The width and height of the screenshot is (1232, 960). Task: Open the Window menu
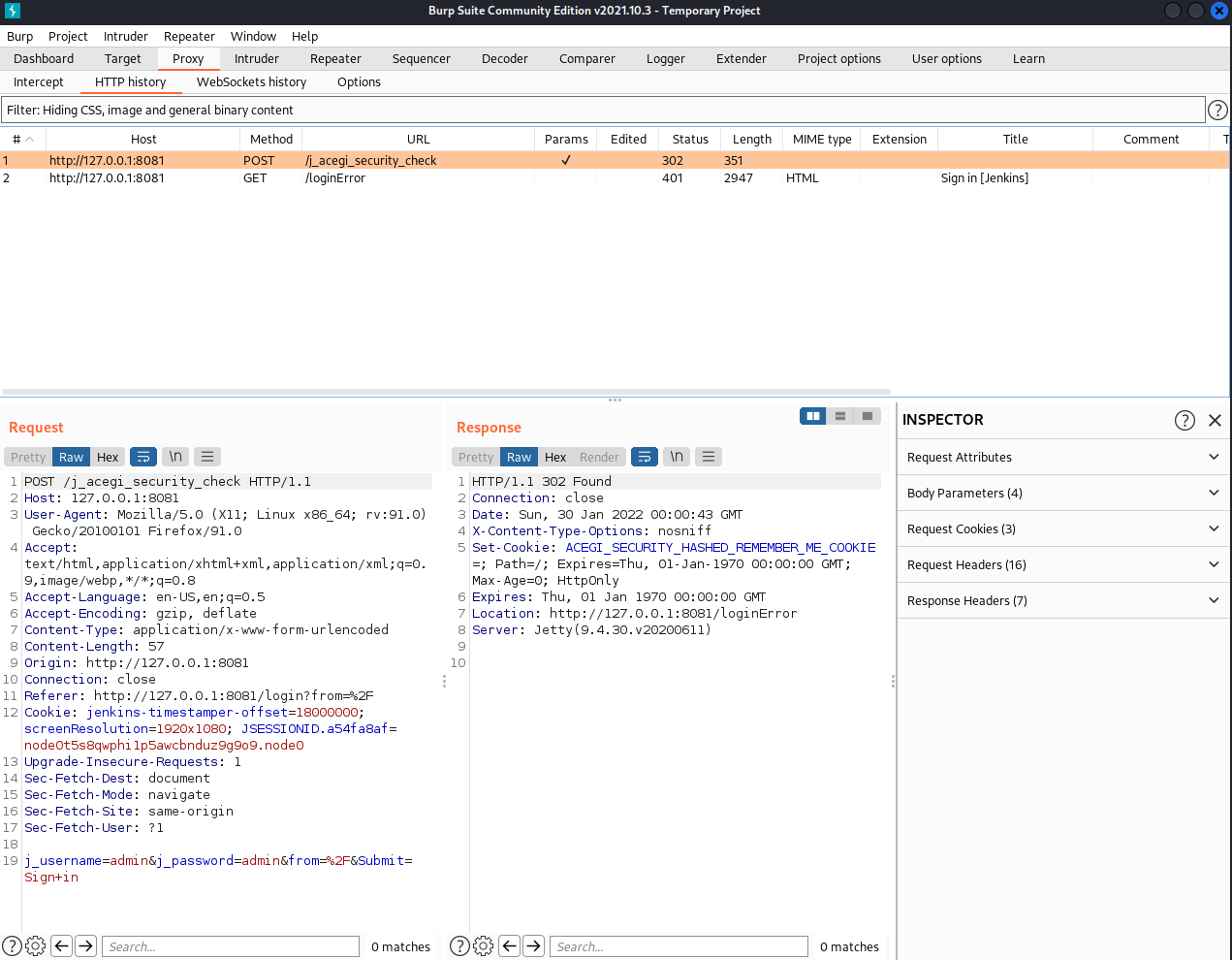[x=254, y=36]
